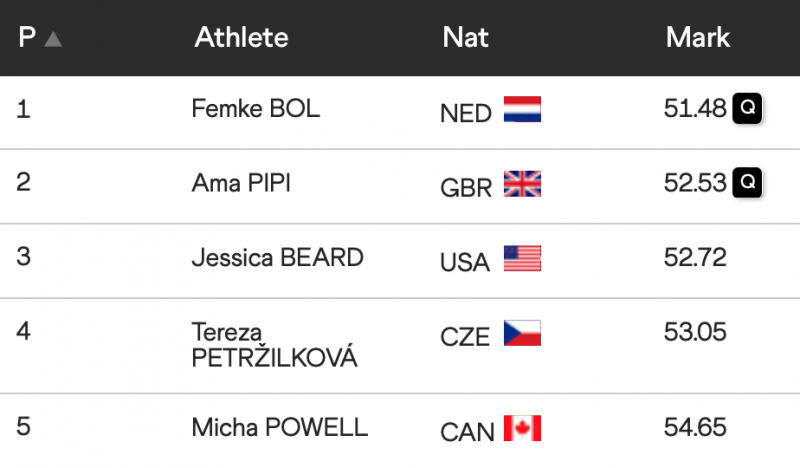Click the USA flag icon

[x=521, y=258]
